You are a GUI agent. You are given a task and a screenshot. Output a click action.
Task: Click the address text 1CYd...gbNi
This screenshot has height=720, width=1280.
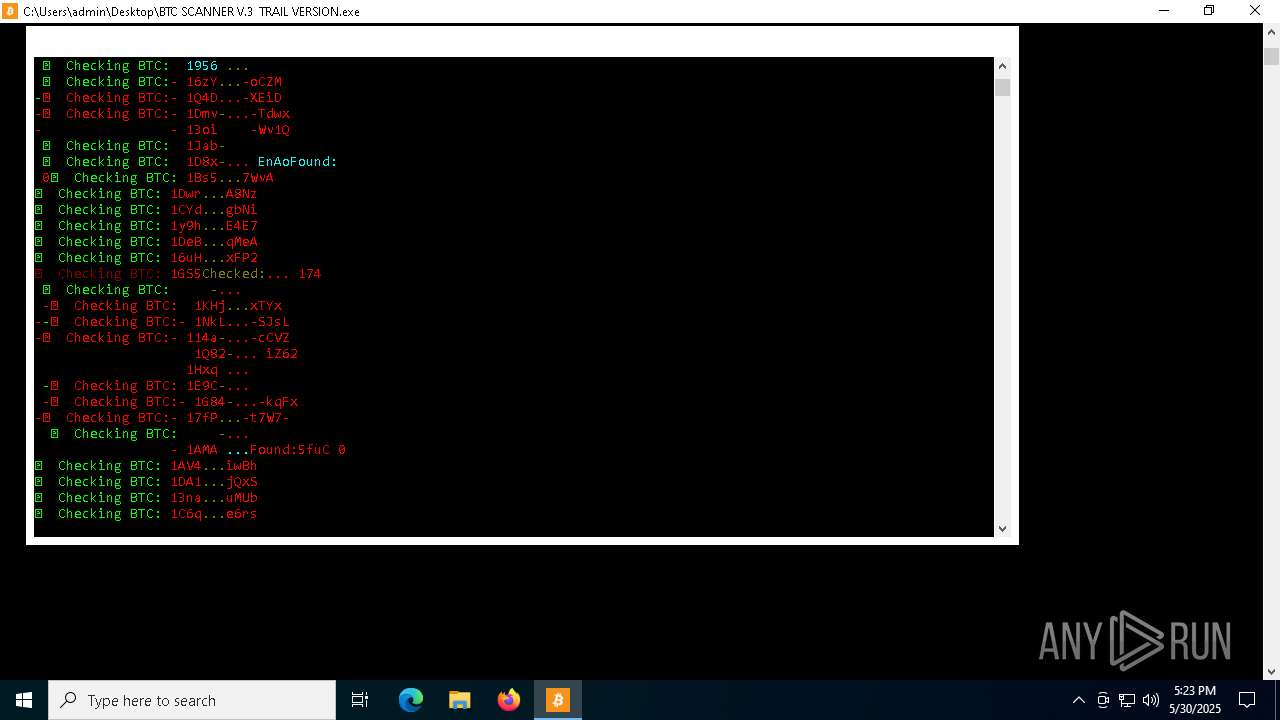pos(214,210)
